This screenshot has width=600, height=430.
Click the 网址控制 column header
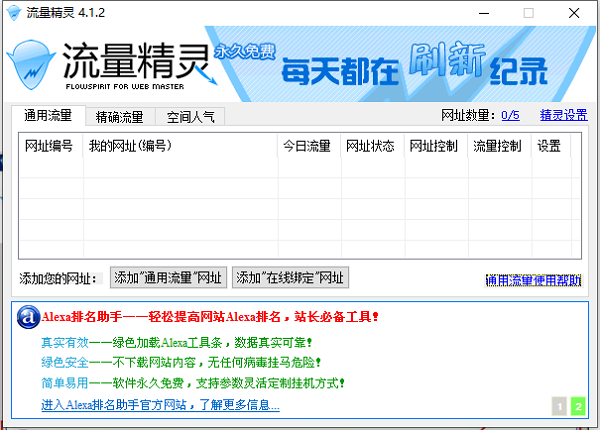(436, 146)
